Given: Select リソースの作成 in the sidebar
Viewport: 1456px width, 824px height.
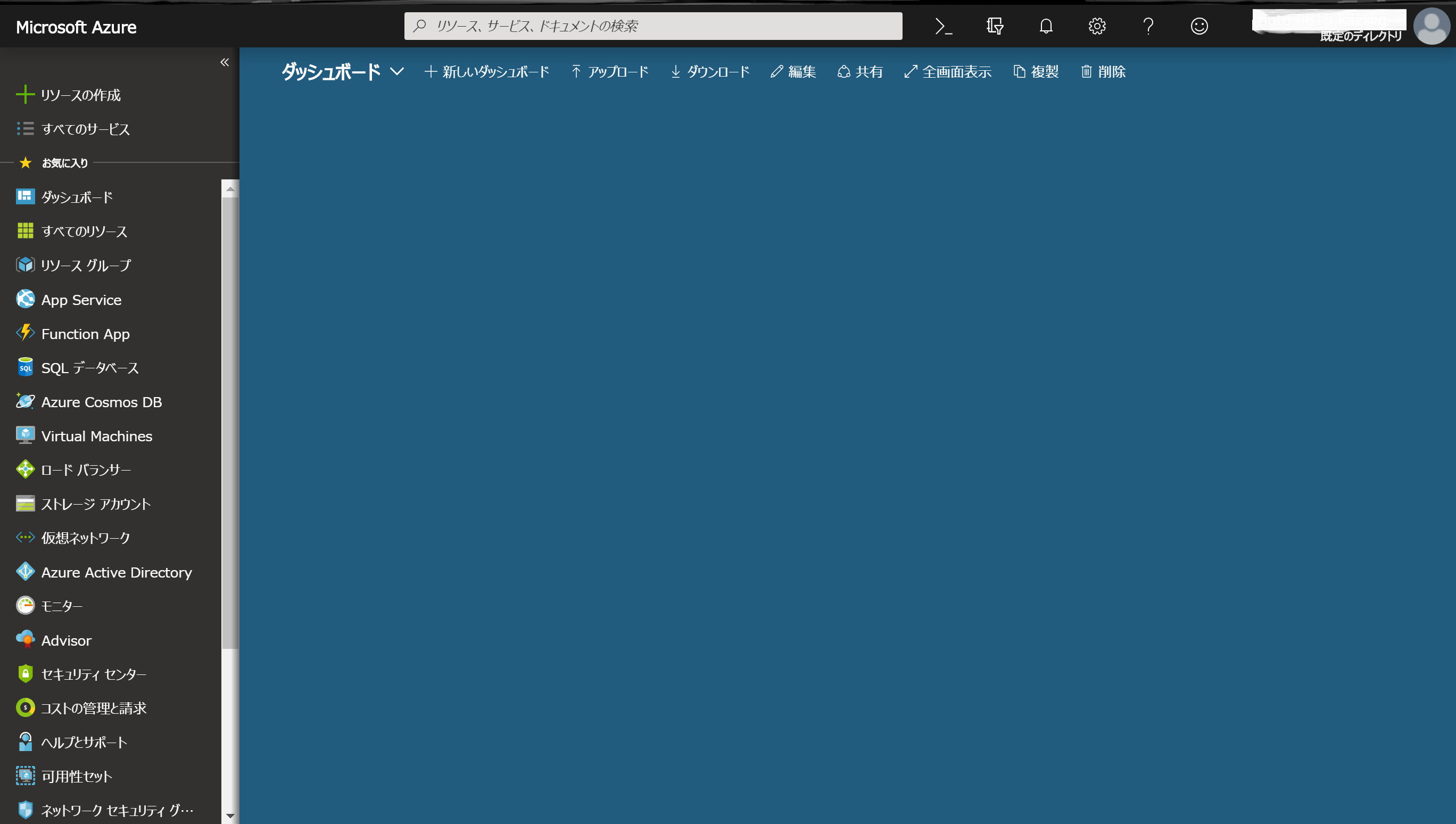Looking at the screenshot, I should tap(80, 95).
